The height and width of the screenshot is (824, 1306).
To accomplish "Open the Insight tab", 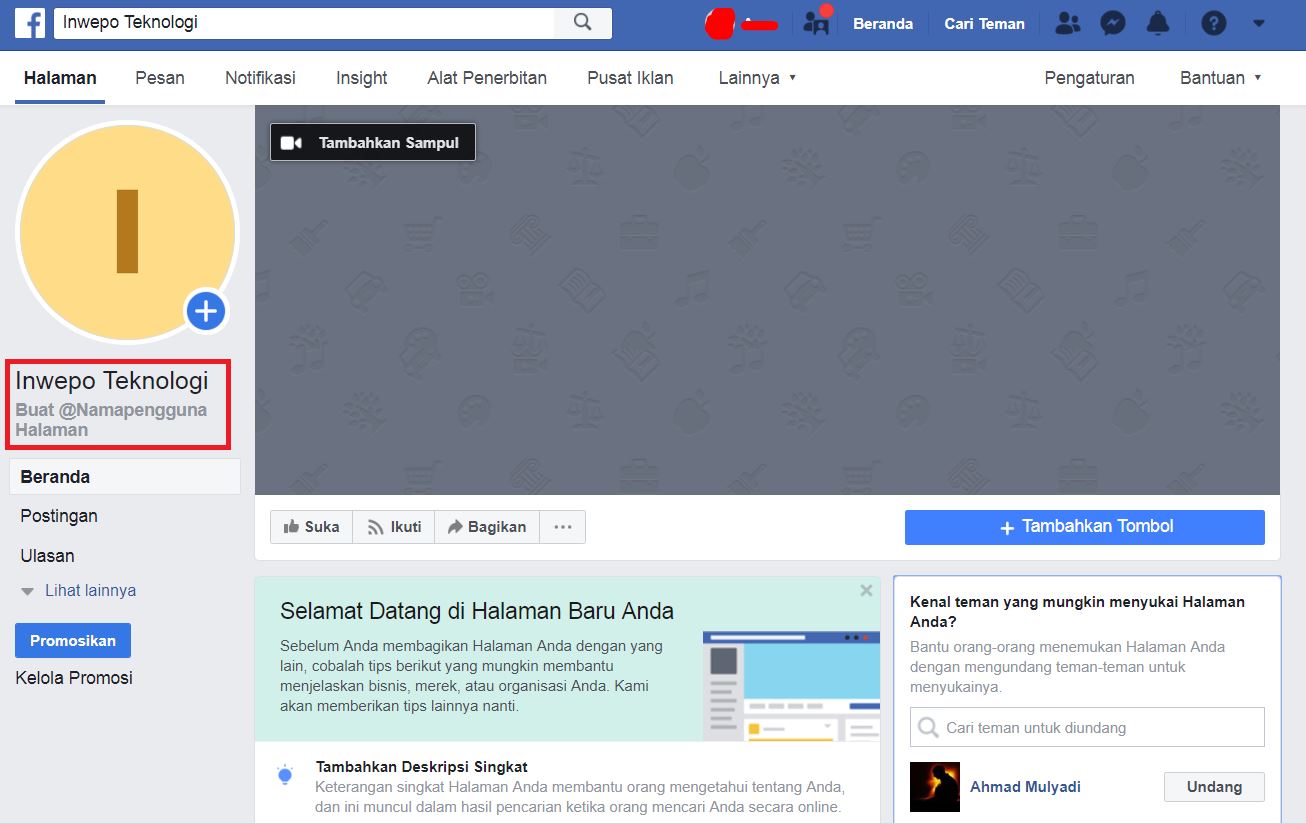I will point(362,78).
